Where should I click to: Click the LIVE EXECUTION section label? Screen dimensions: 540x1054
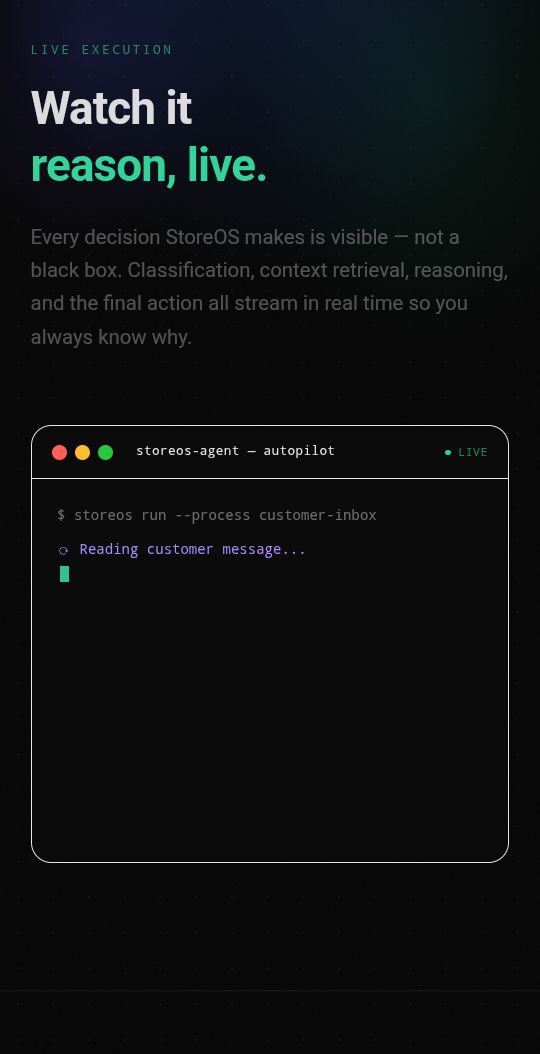(x=102, y=50)
